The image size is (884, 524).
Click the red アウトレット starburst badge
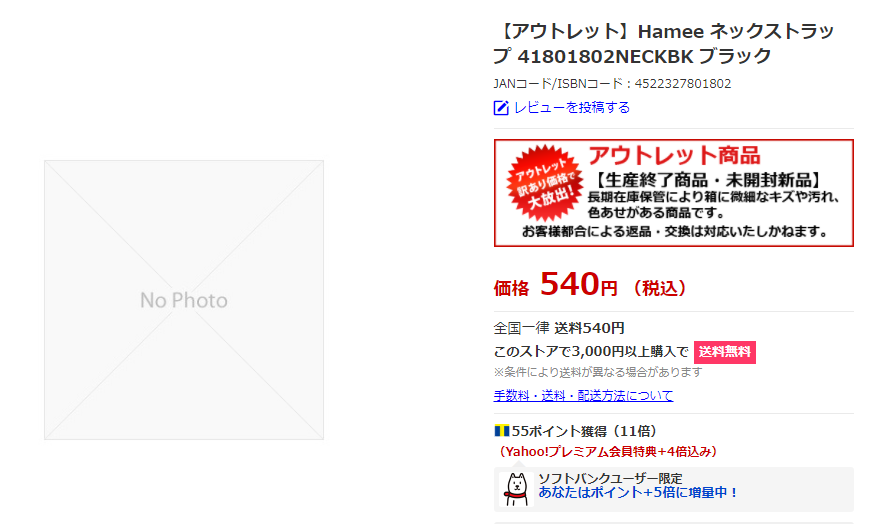coord(546,183)
